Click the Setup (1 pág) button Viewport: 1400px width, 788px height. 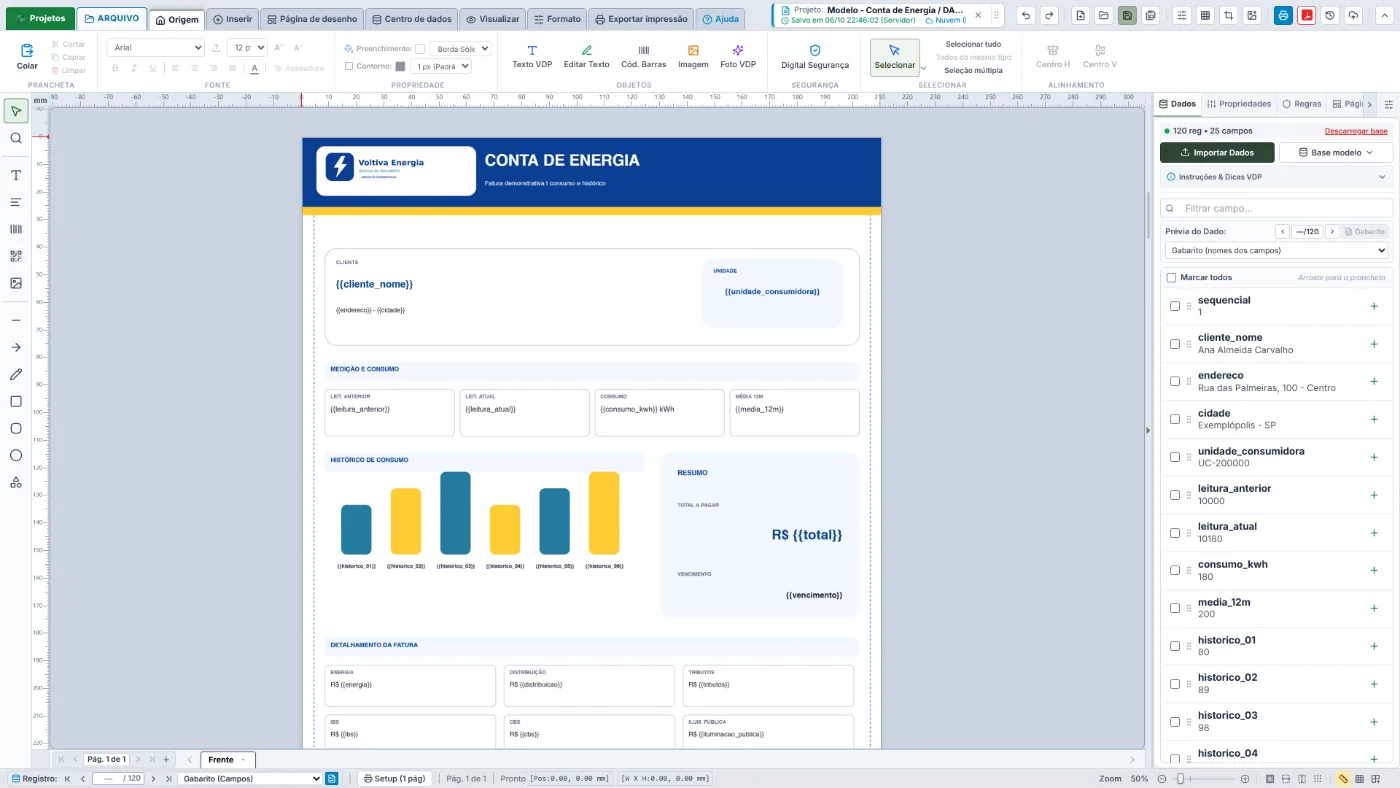coord(394,778)
